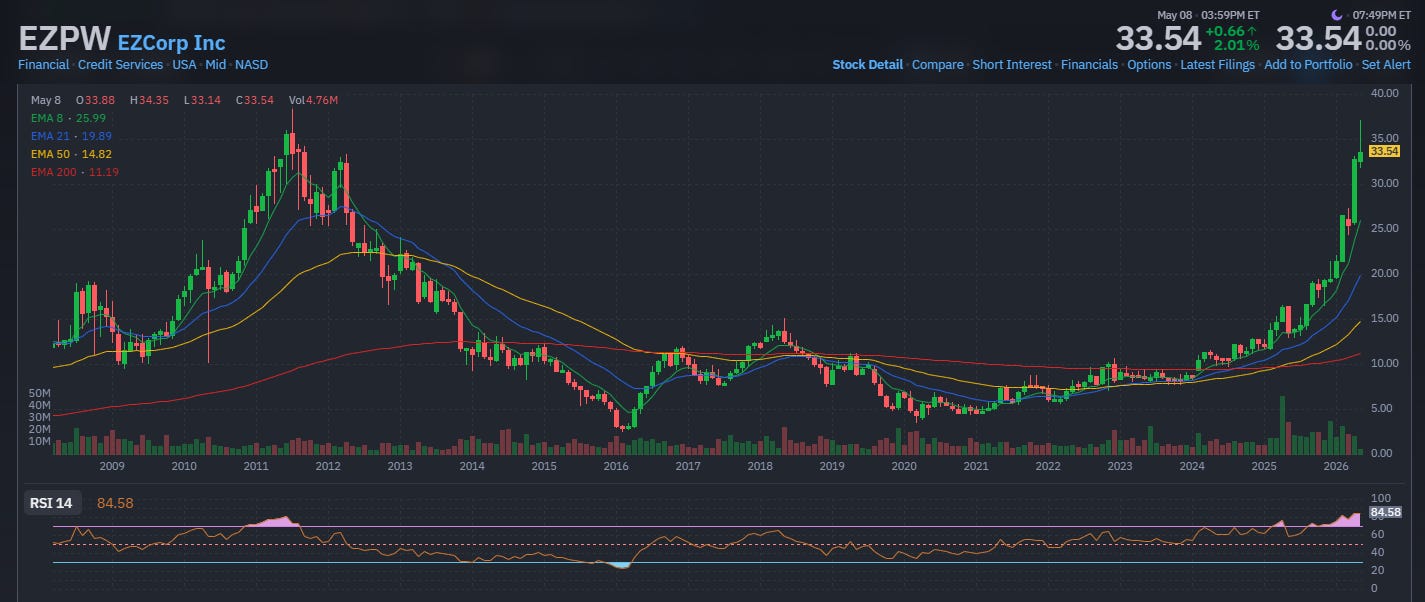Open the Latest Filings link

[x=1217, y=64]
